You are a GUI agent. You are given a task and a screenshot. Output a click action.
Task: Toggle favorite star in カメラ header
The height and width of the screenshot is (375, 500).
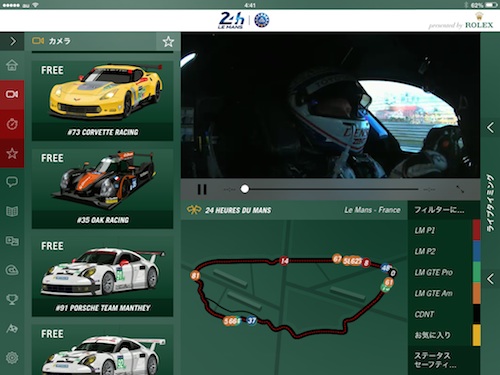click(x=168, y=42)
